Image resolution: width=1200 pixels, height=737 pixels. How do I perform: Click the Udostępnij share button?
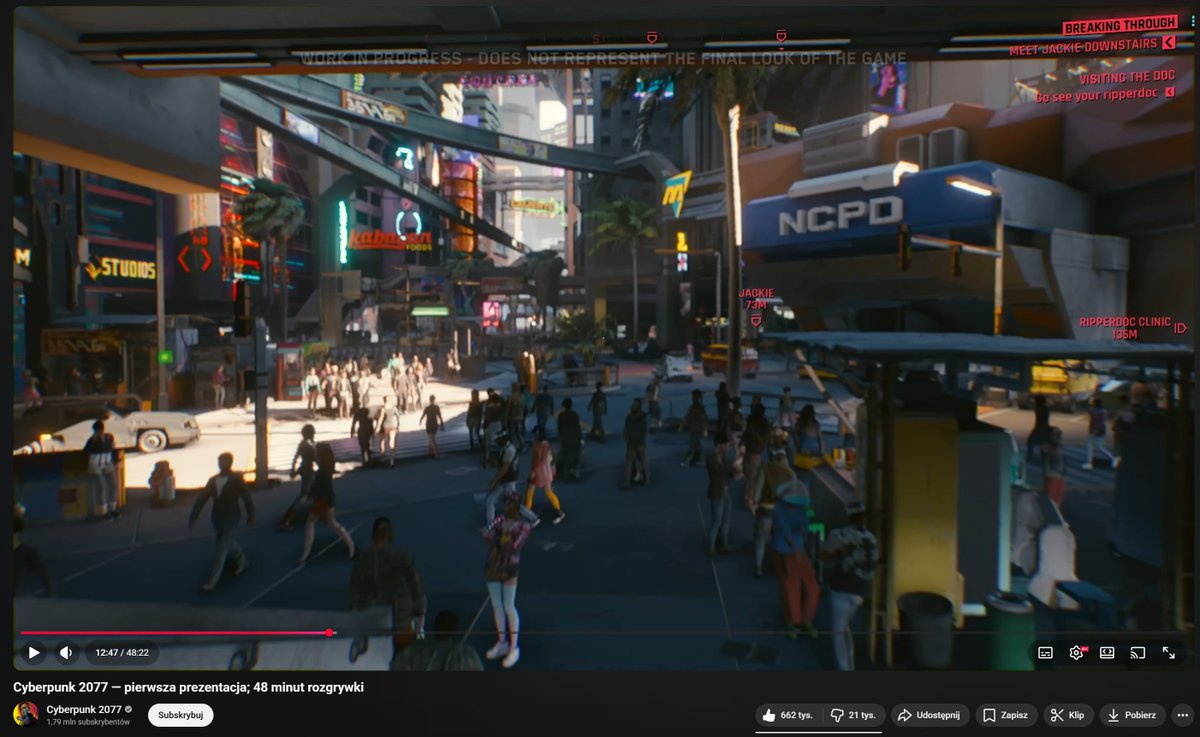tap(929, 715)
